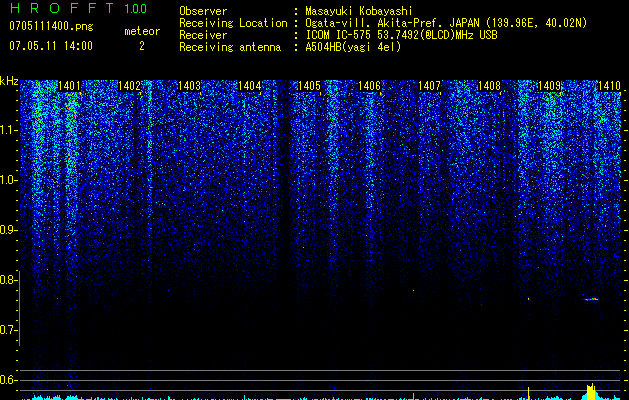Click the 1.0 frequency axis label
Screen dimensions: 629x400
[8, 180]
